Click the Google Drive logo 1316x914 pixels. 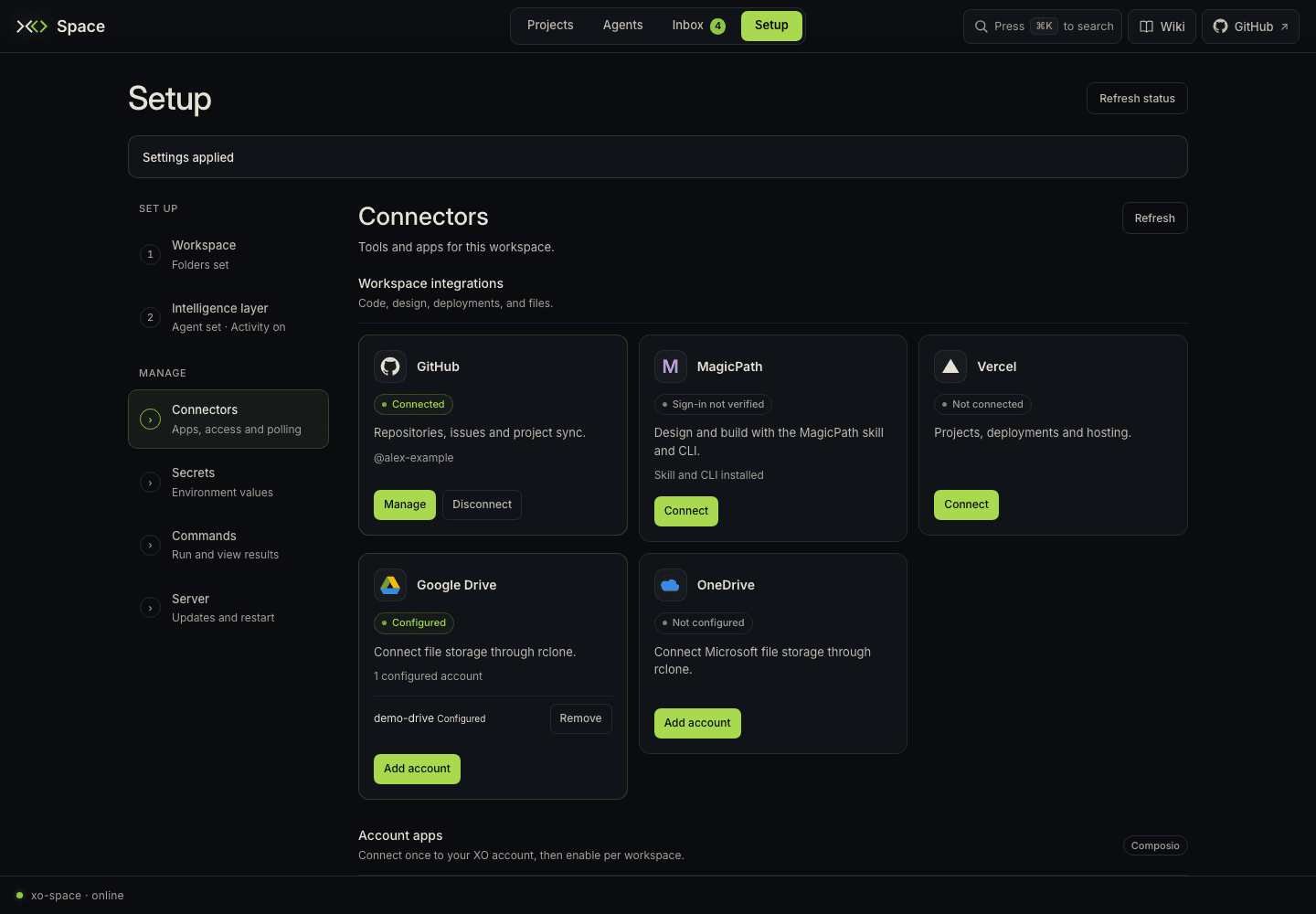point(390,585)
